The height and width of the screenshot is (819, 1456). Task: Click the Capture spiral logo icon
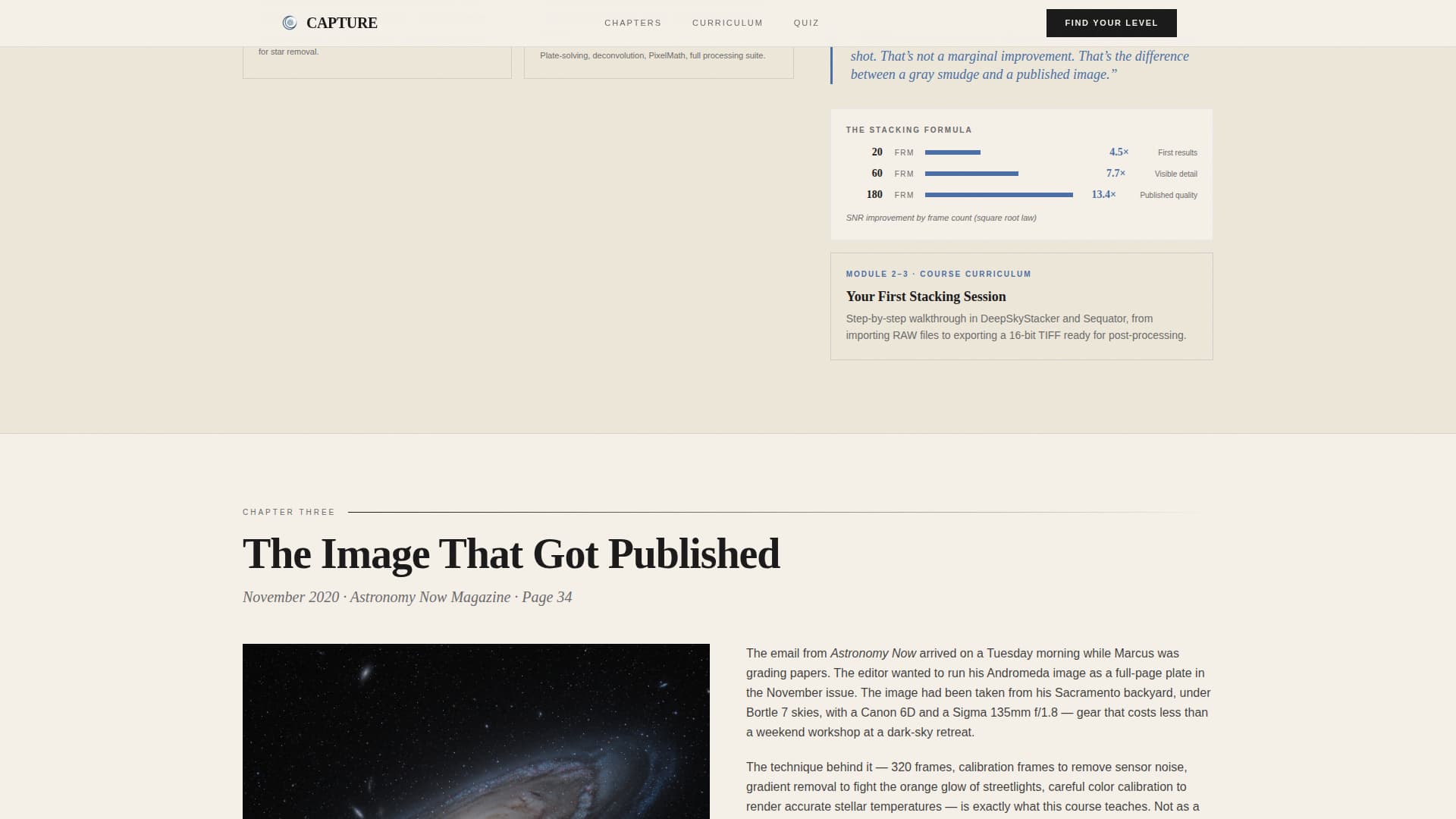click(289, 23)
